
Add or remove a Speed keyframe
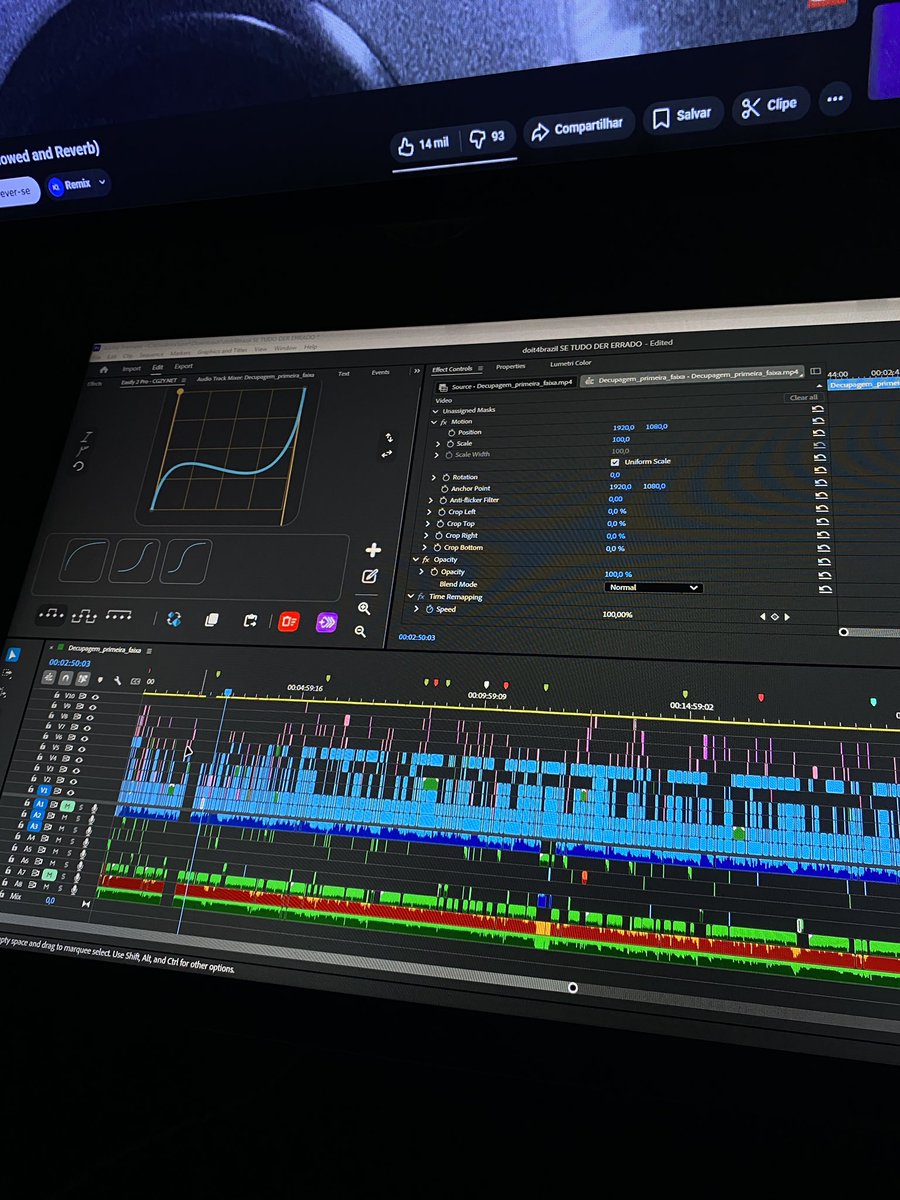774,617
